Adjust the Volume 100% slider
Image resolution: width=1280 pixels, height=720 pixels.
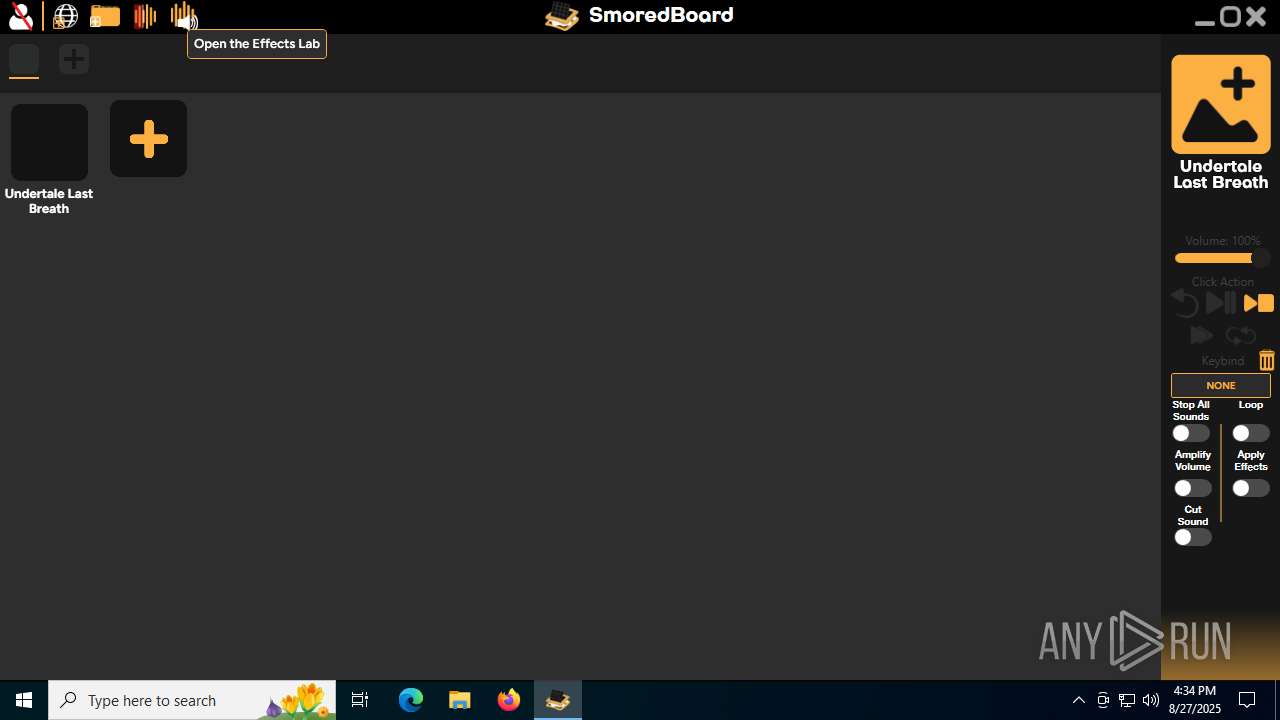point(1221,258)
